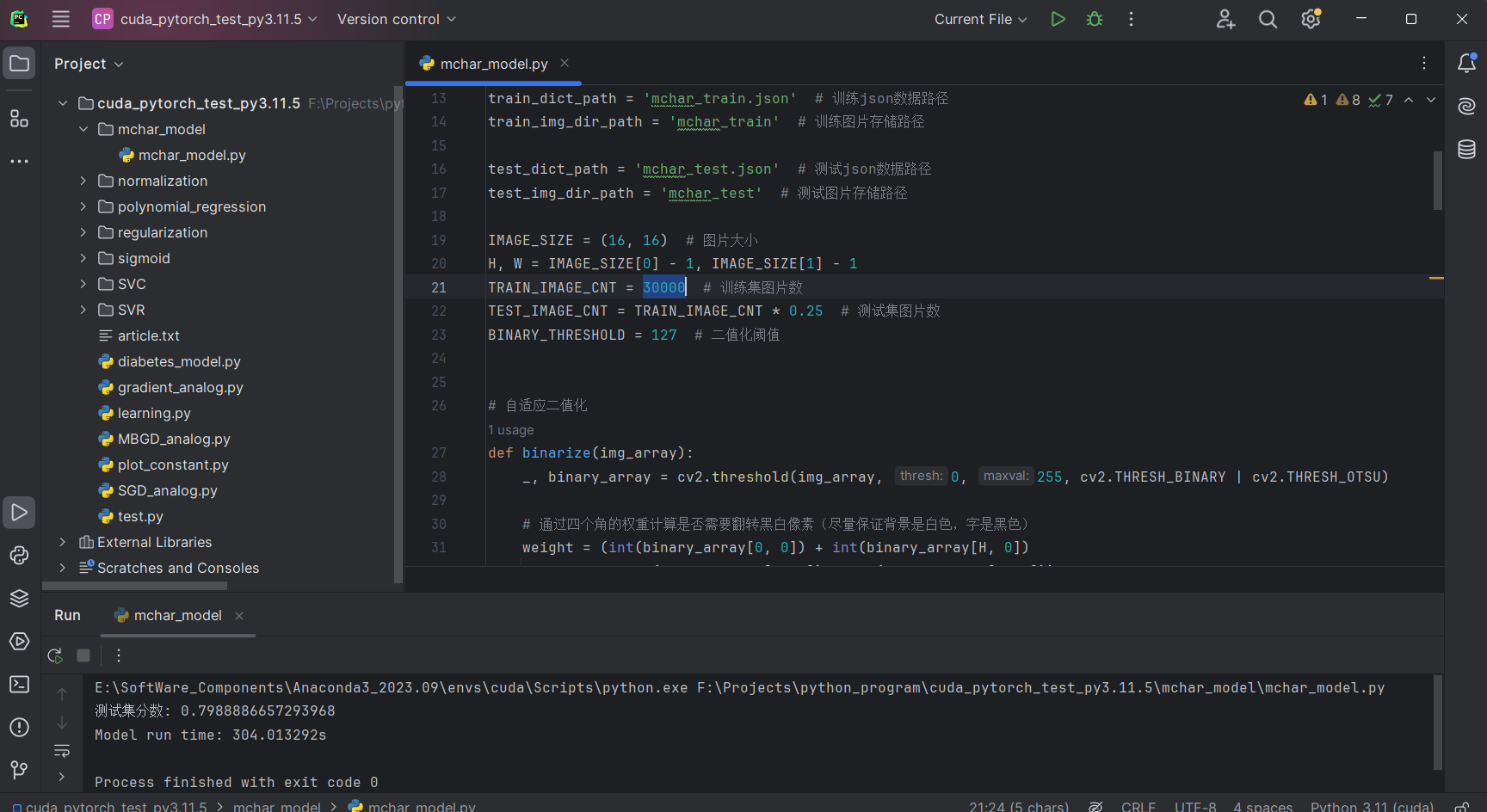
Task: Expand Scratches and Consoles node
Action: click(x=62, y=568)
